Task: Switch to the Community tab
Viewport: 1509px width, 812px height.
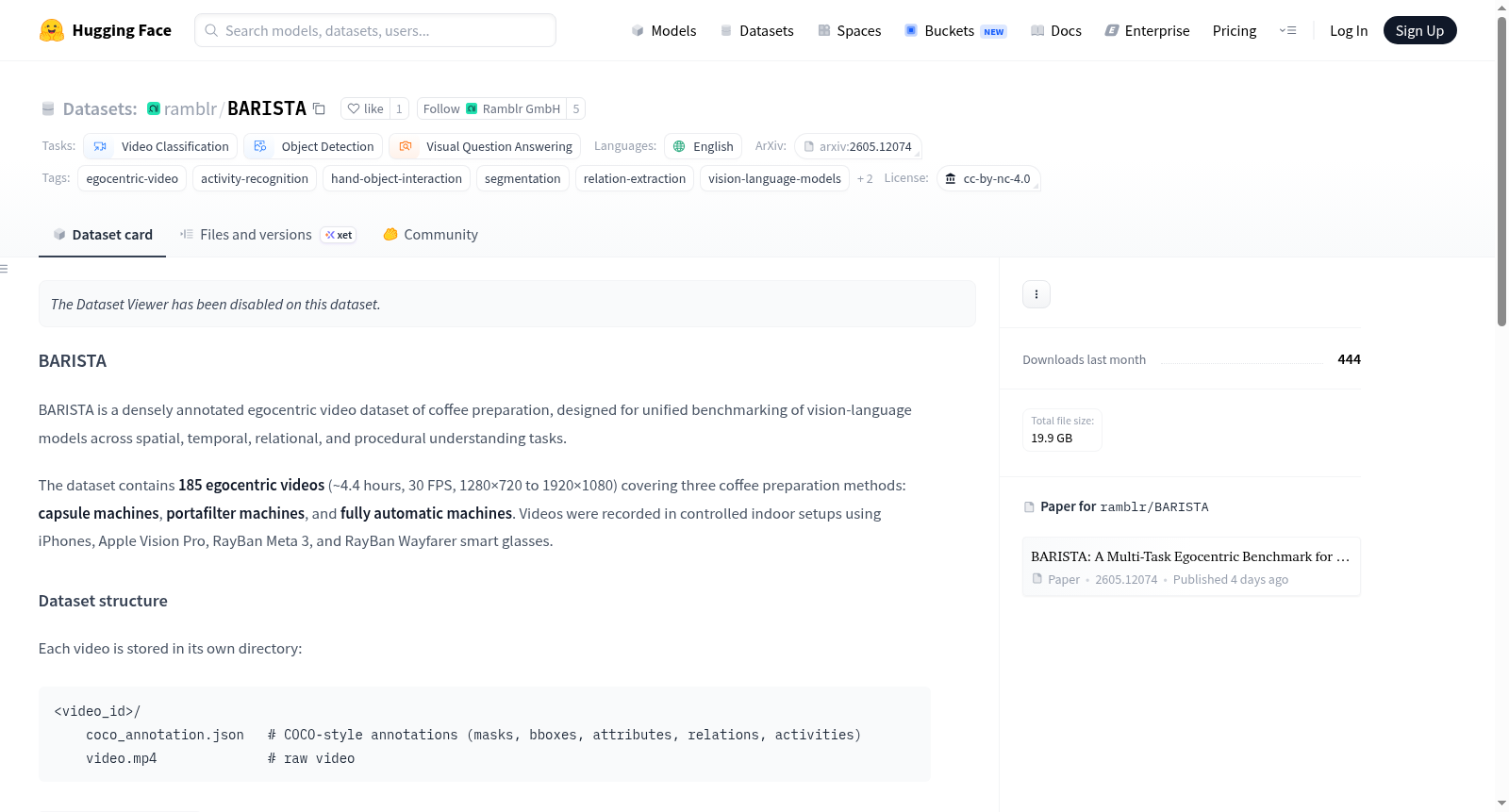Action: tap(430, 235)
